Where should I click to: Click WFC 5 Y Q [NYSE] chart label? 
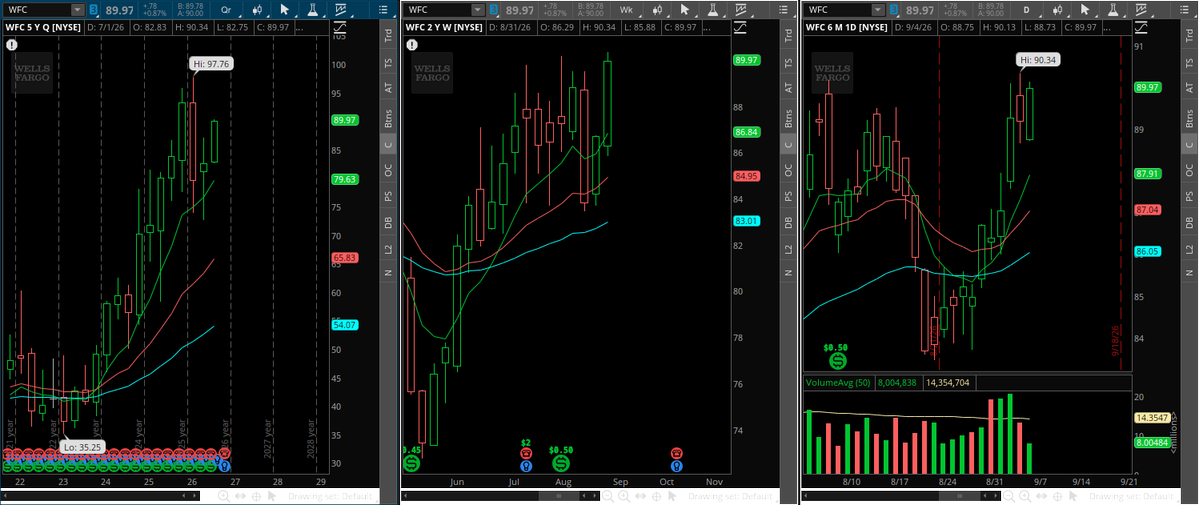(x=43, y=28)
